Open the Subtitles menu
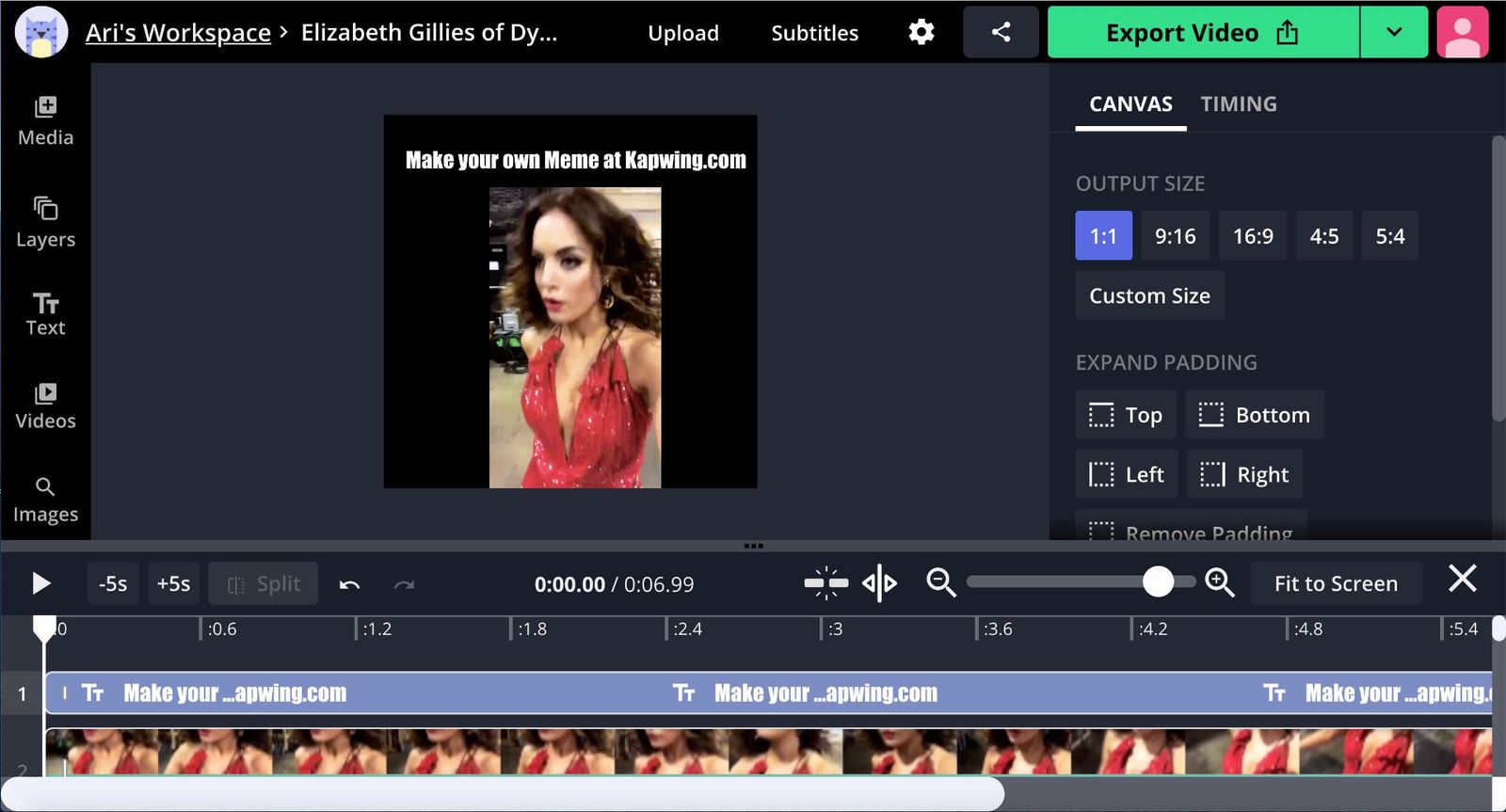This screenshot has width=1506, height=812. click(814, 33)
